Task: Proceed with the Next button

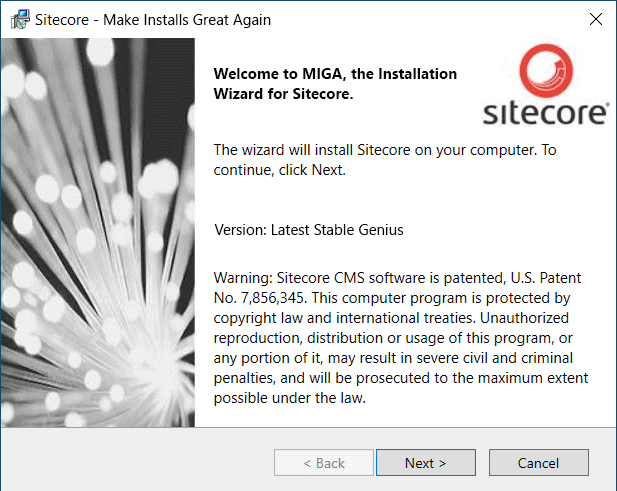Action: tap(425, 463)
